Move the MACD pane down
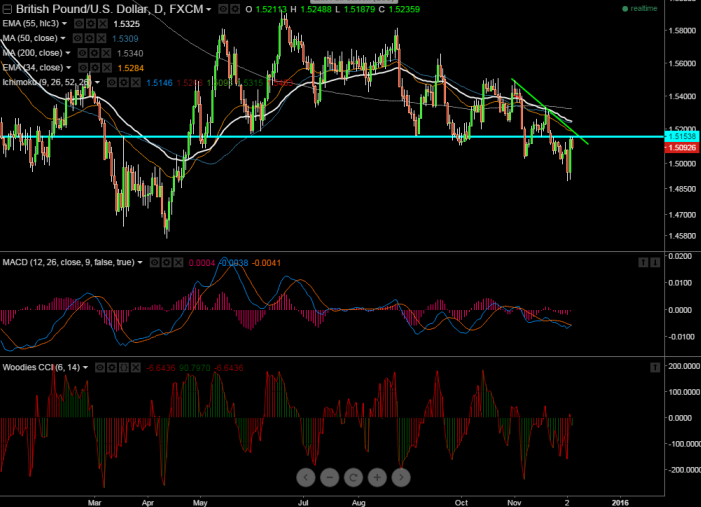The image size is (701, 507). pos(655,262)
